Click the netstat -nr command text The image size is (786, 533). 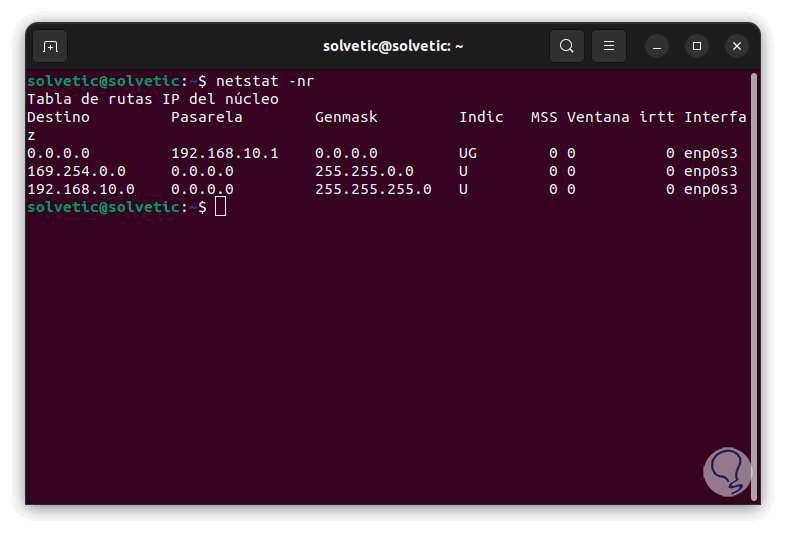[266, 81]
